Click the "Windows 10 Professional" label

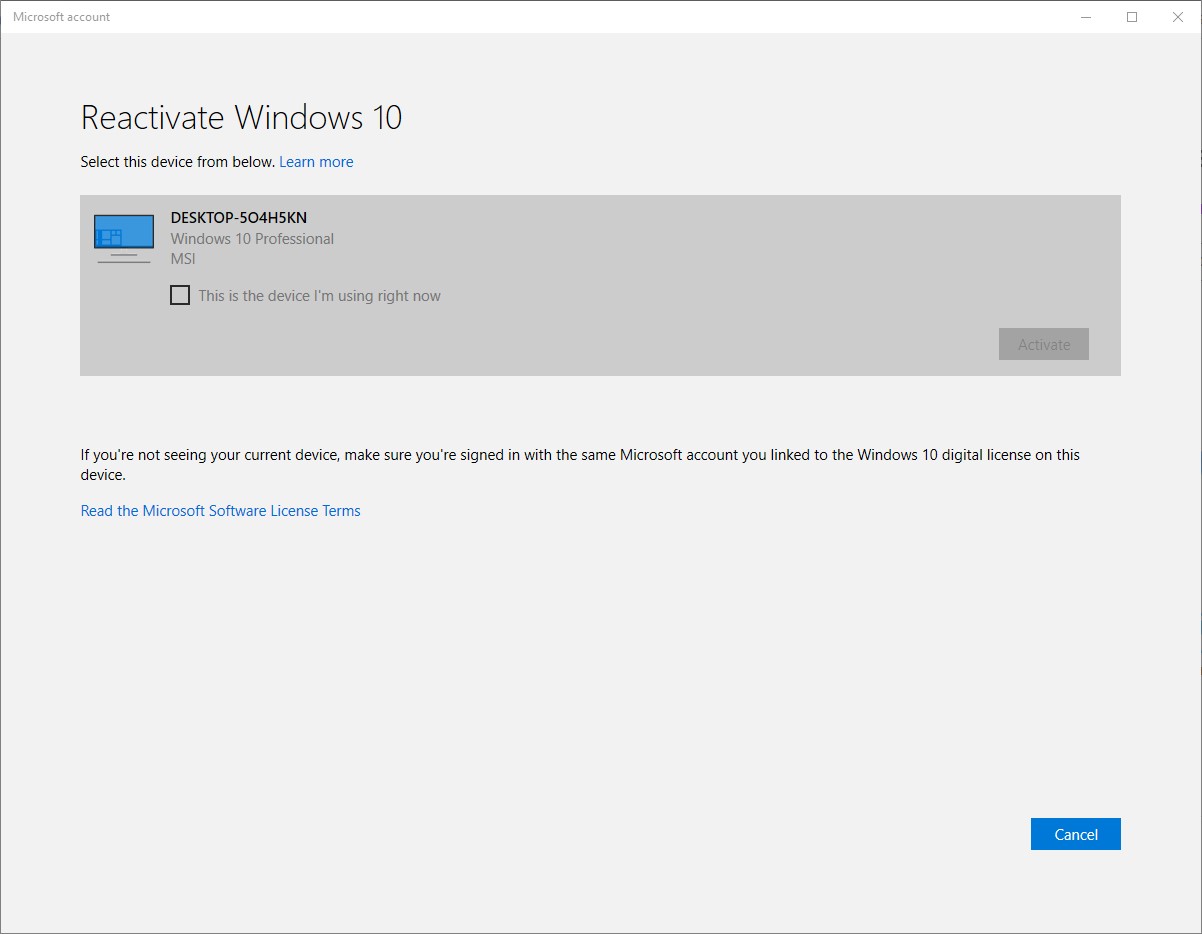pos(251,239)
